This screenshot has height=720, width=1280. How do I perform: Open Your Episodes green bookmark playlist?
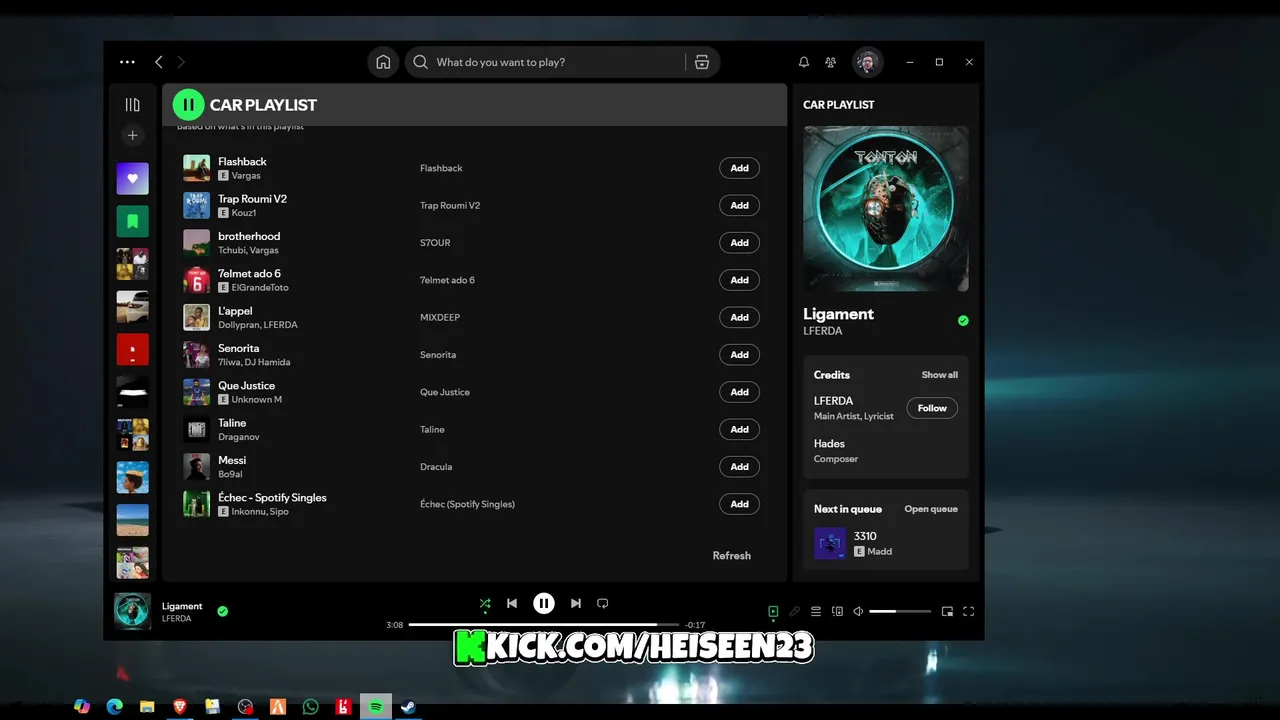(x=132, y=221)
